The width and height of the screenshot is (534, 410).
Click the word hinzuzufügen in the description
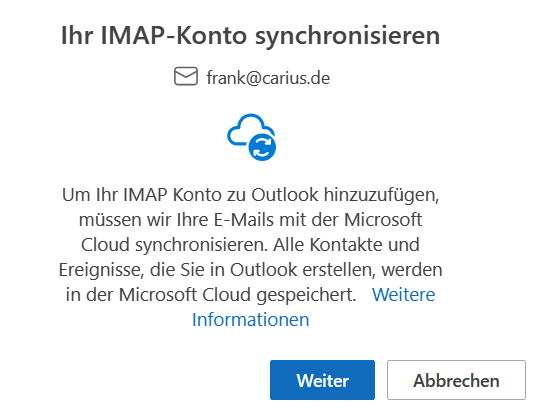pos(381,196)
